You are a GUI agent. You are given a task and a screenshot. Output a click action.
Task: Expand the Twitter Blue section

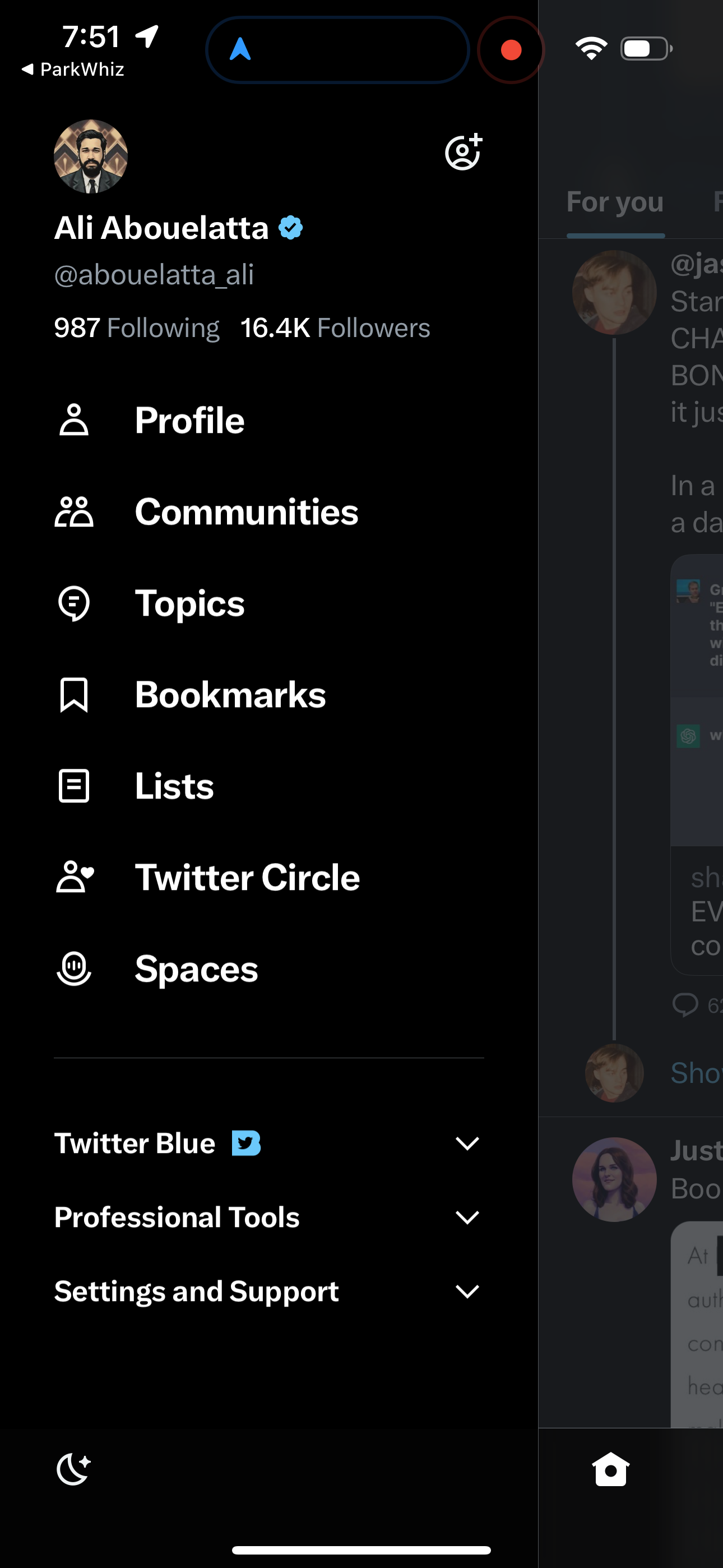[466, 1143]
